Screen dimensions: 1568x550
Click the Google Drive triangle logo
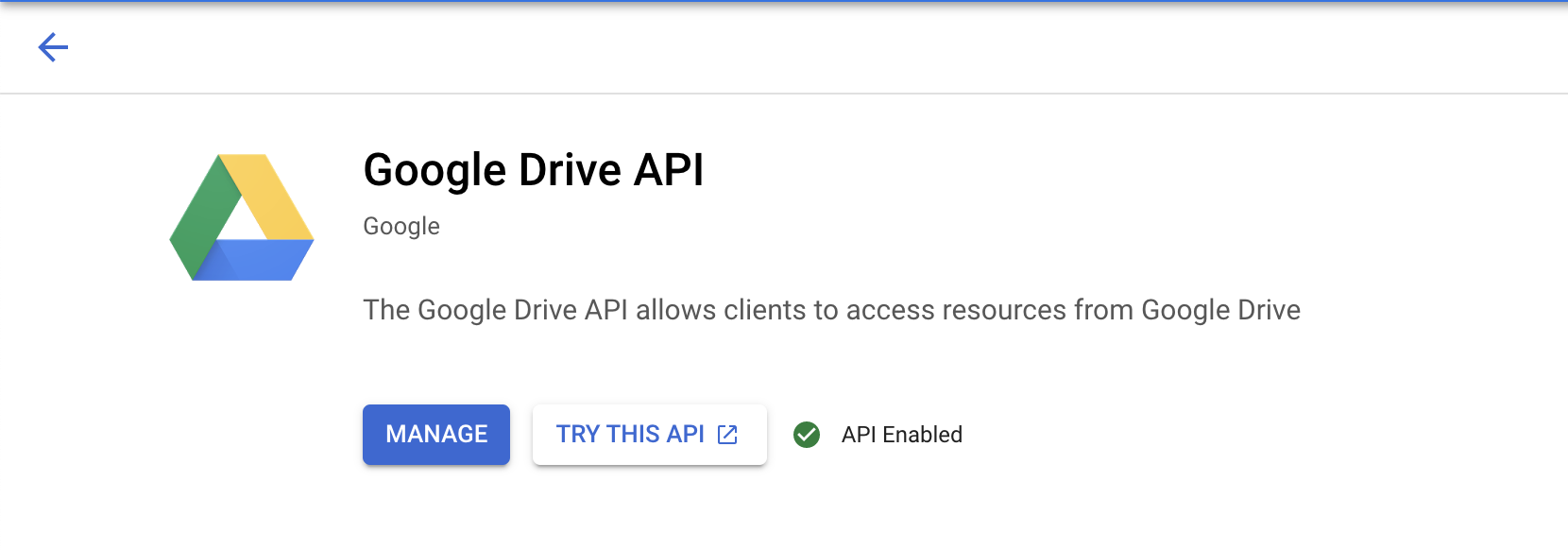coord(242,217)
